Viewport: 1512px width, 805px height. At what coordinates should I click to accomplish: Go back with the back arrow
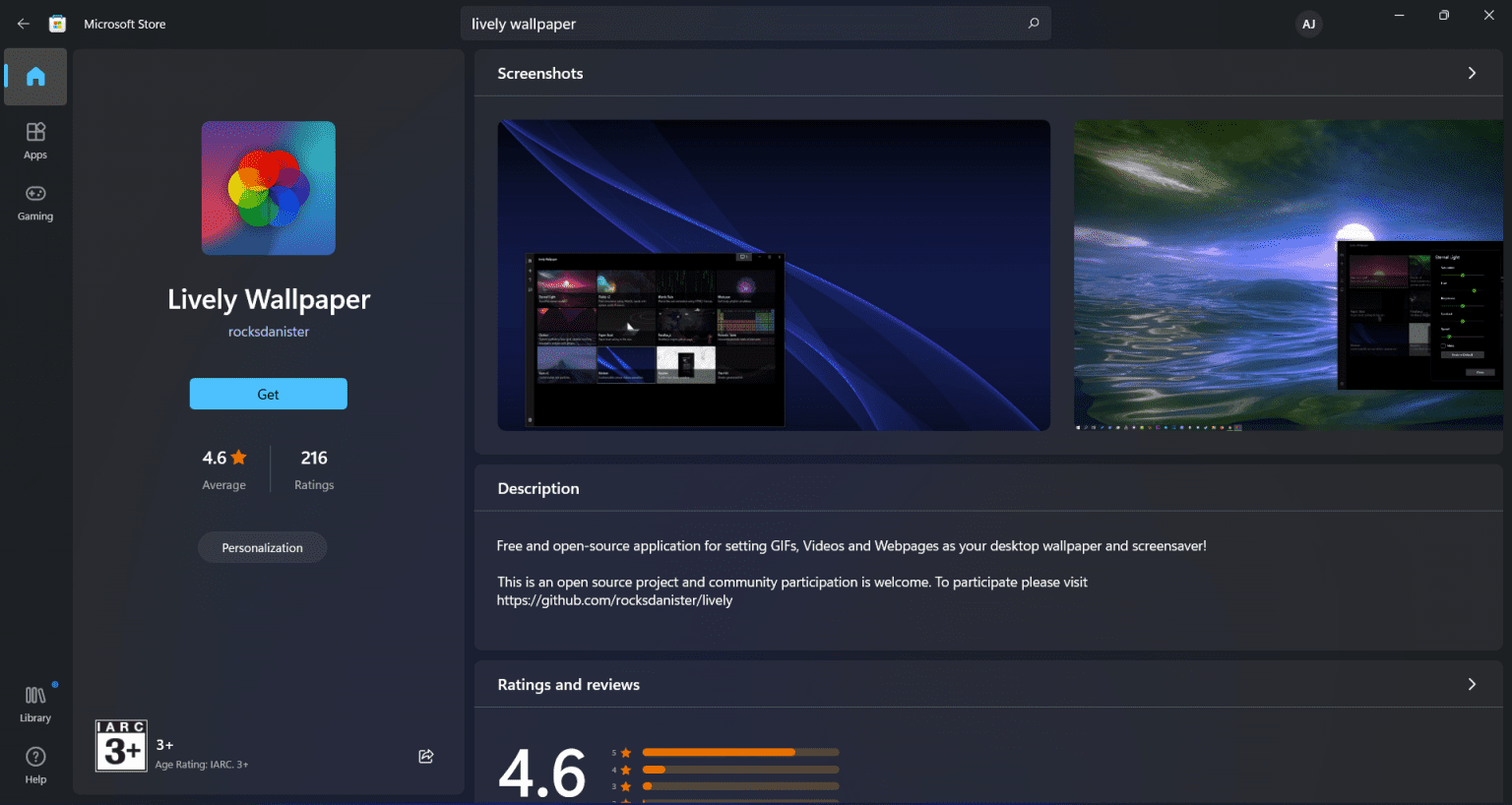click(24, 24)
